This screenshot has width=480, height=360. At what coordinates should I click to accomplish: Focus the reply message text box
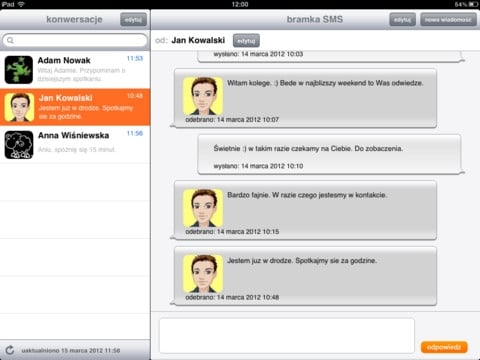[287, 335]
